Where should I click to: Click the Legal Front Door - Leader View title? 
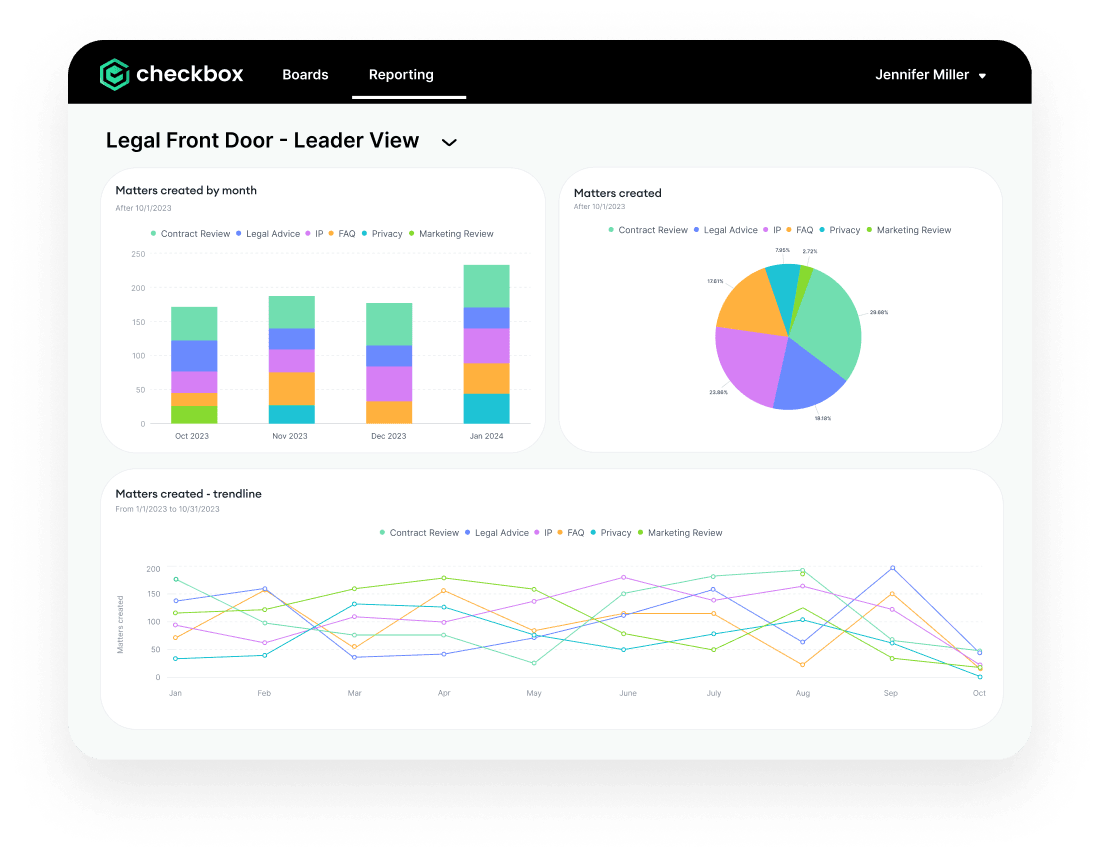coord(262,141)
